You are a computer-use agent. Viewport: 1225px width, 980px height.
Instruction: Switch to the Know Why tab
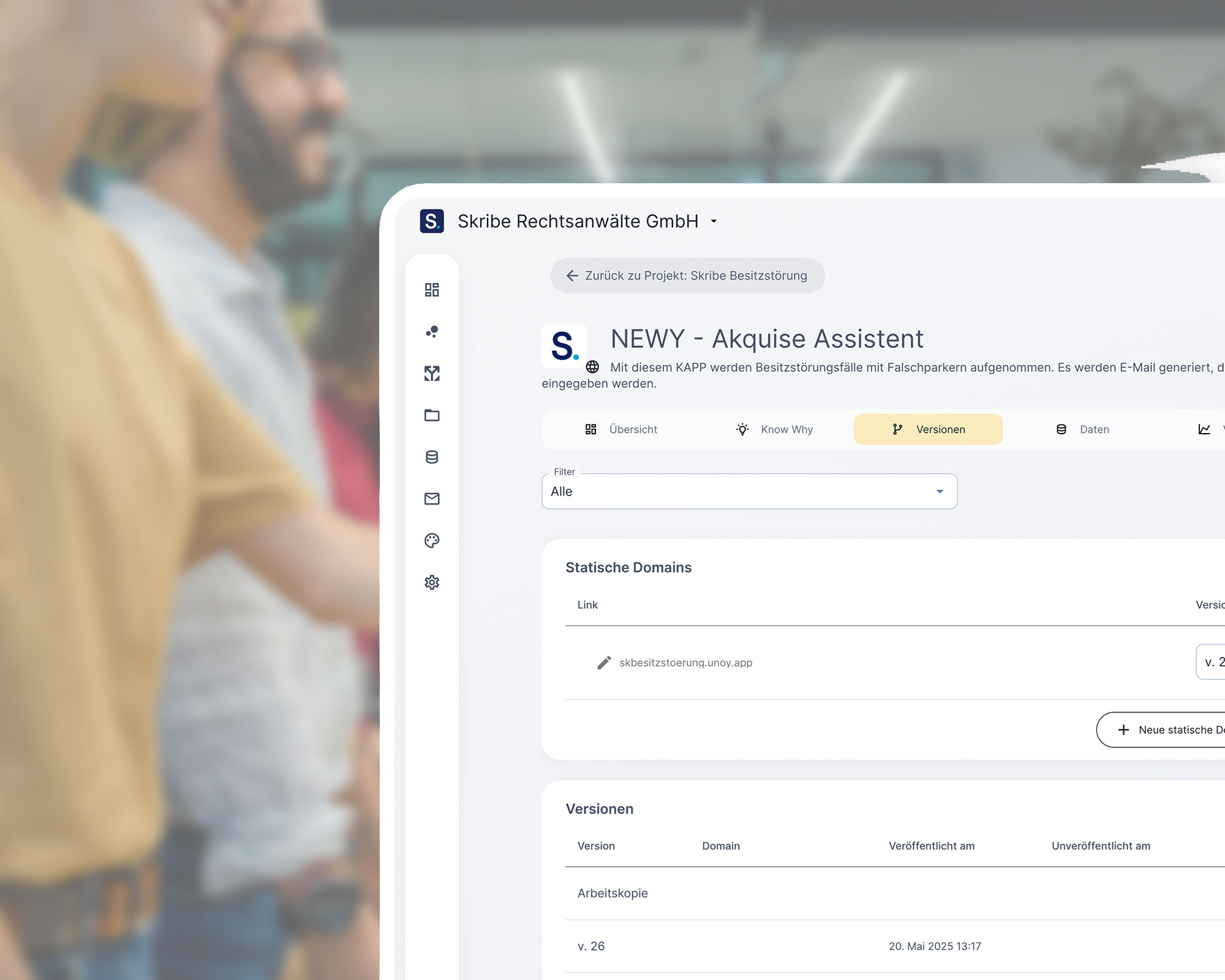[x=775, y=429]
